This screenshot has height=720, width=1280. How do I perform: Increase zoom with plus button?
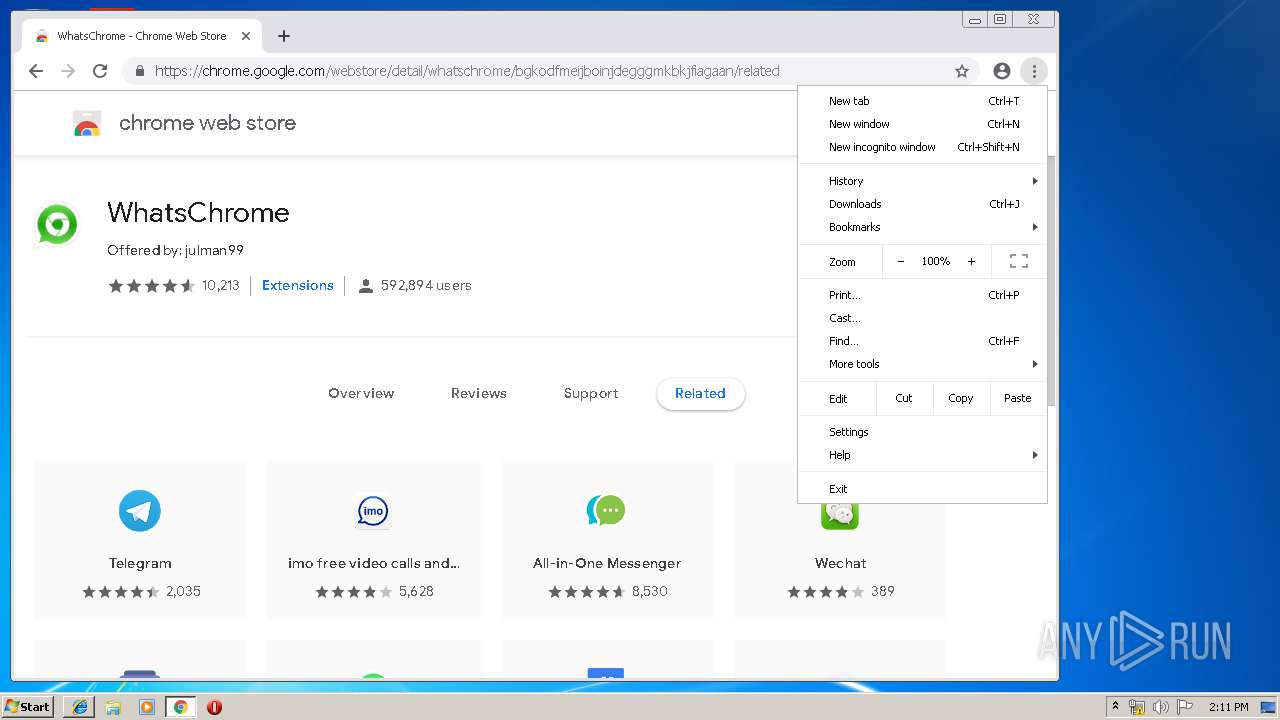tap(971, 261)
